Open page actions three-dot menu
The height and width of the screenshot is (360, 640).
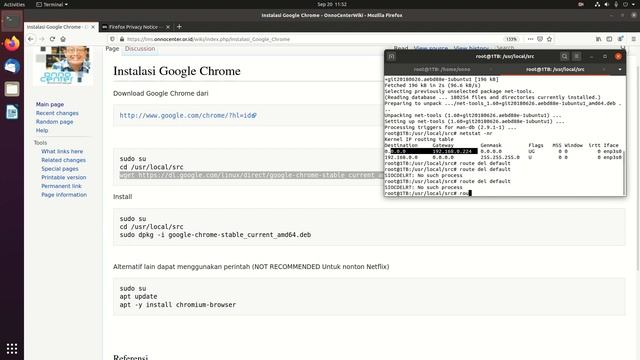click(x=530, y=39)
